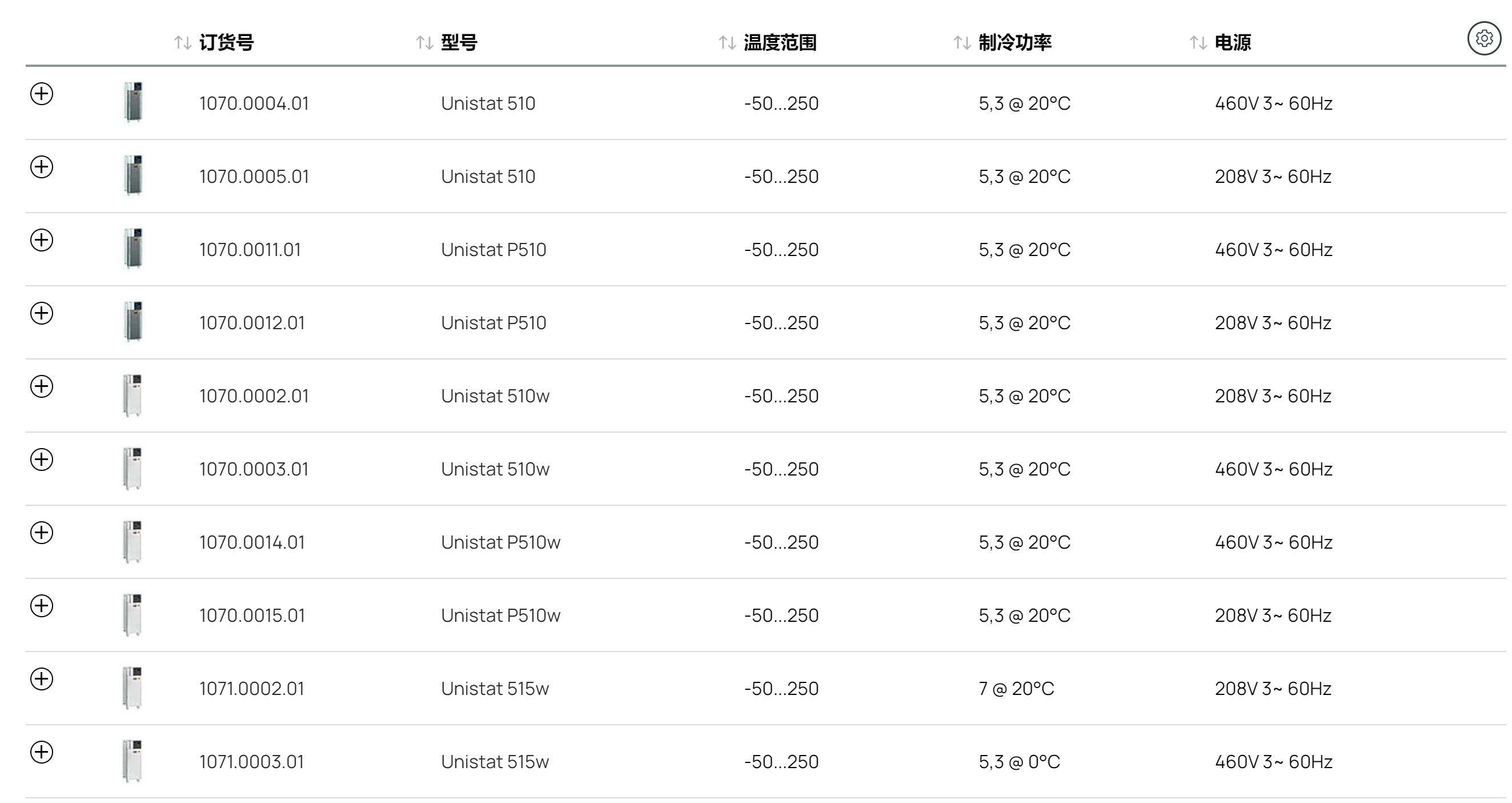Image resolution: width=1512 pixels, height=803 pixels.
Task: Expand row 1070.0004.01 with plus icon
Action: tap(42, 93)
